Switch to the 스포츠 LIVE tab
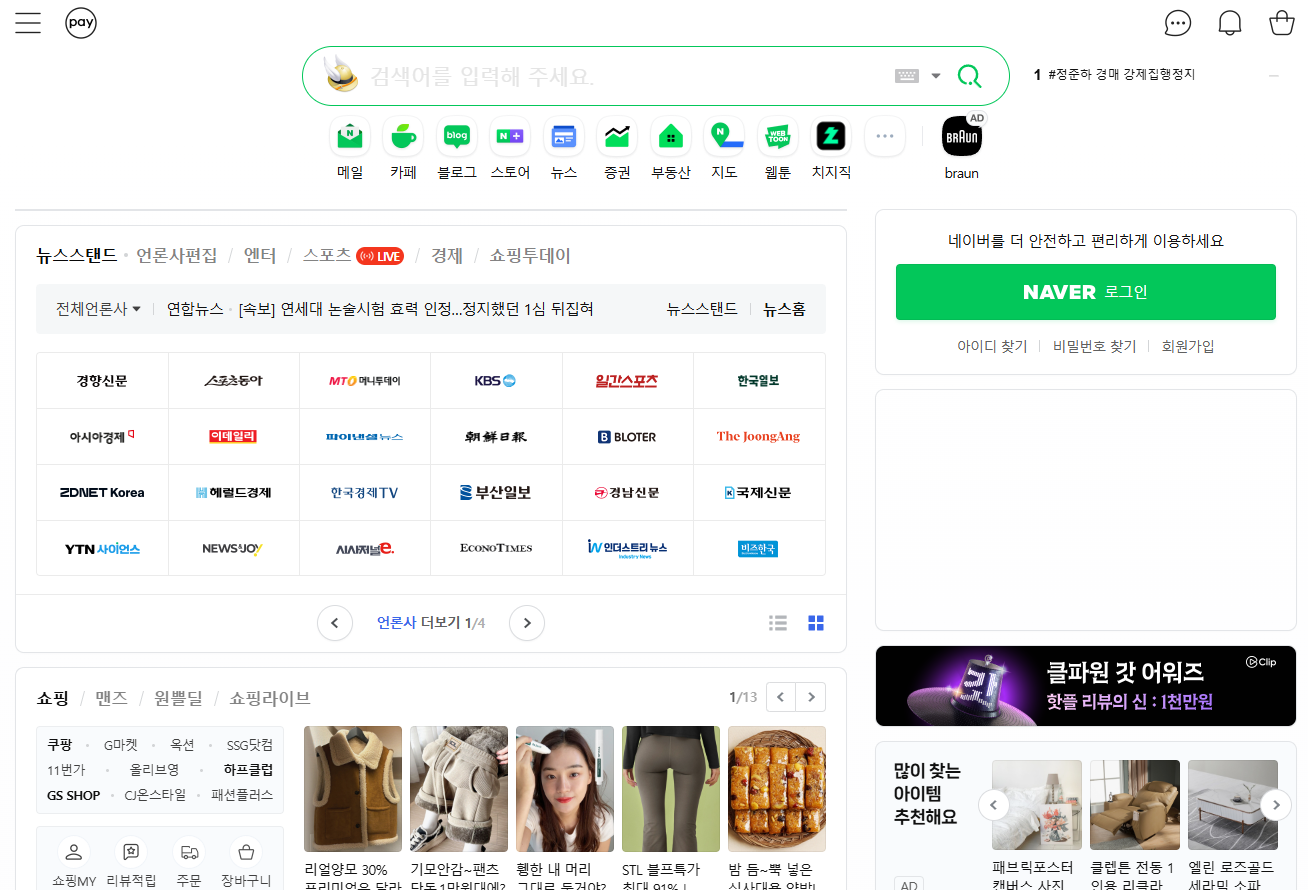1308x890 pixels. pos(353,255)
